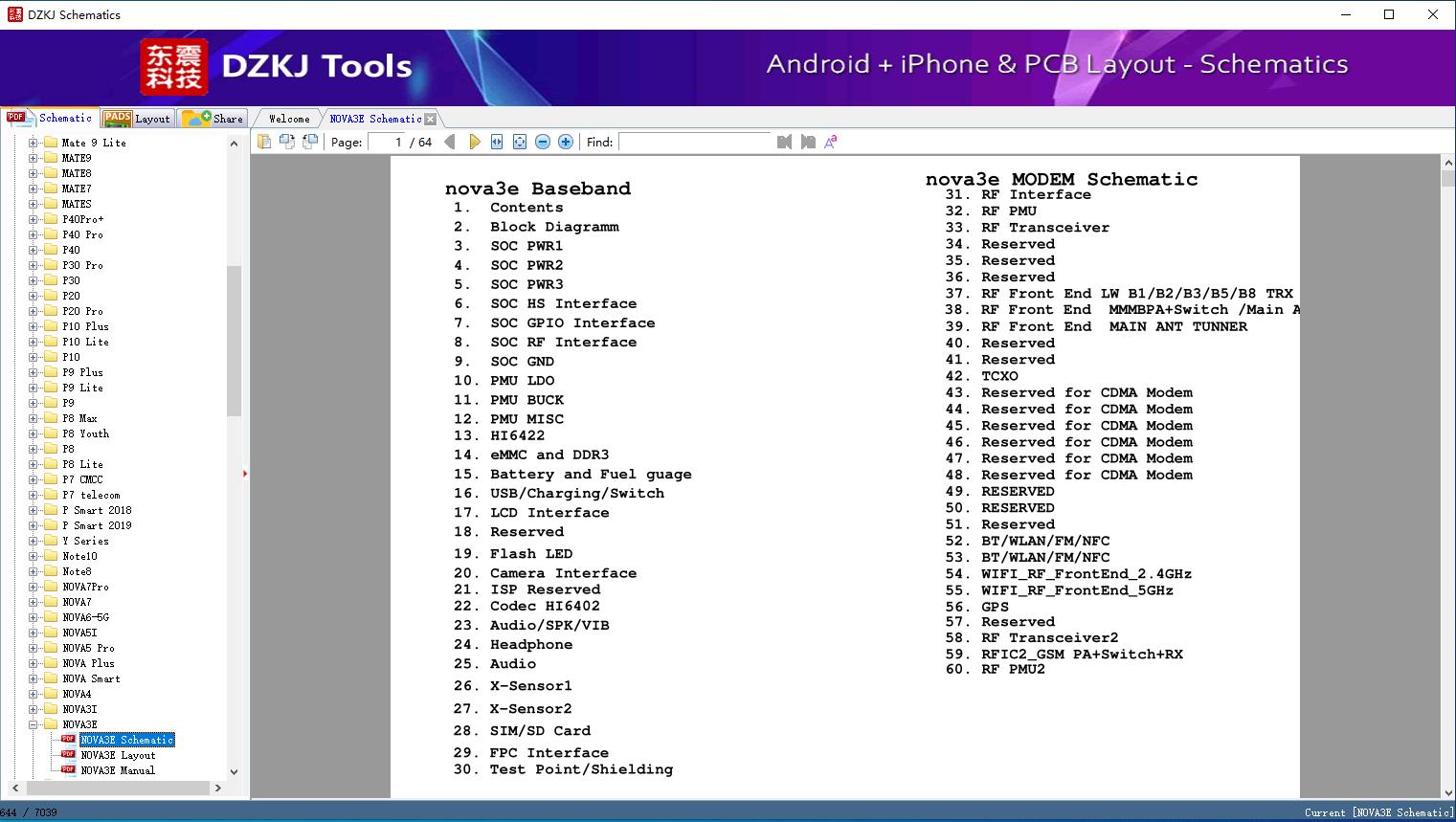
Task: Click the fit page icon
Action: click(520, 142)
